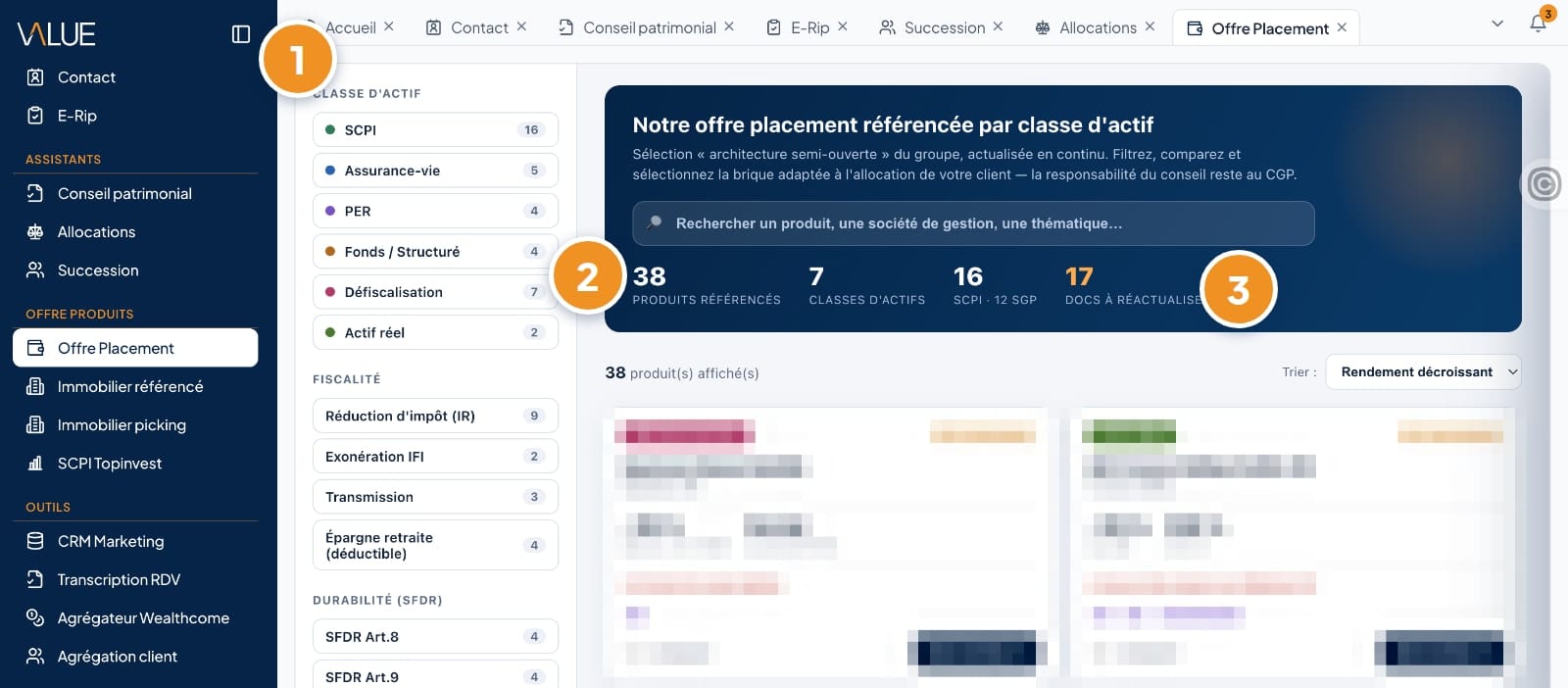
Task: Close the Offre Placement tab
Action: [1342, 27]
